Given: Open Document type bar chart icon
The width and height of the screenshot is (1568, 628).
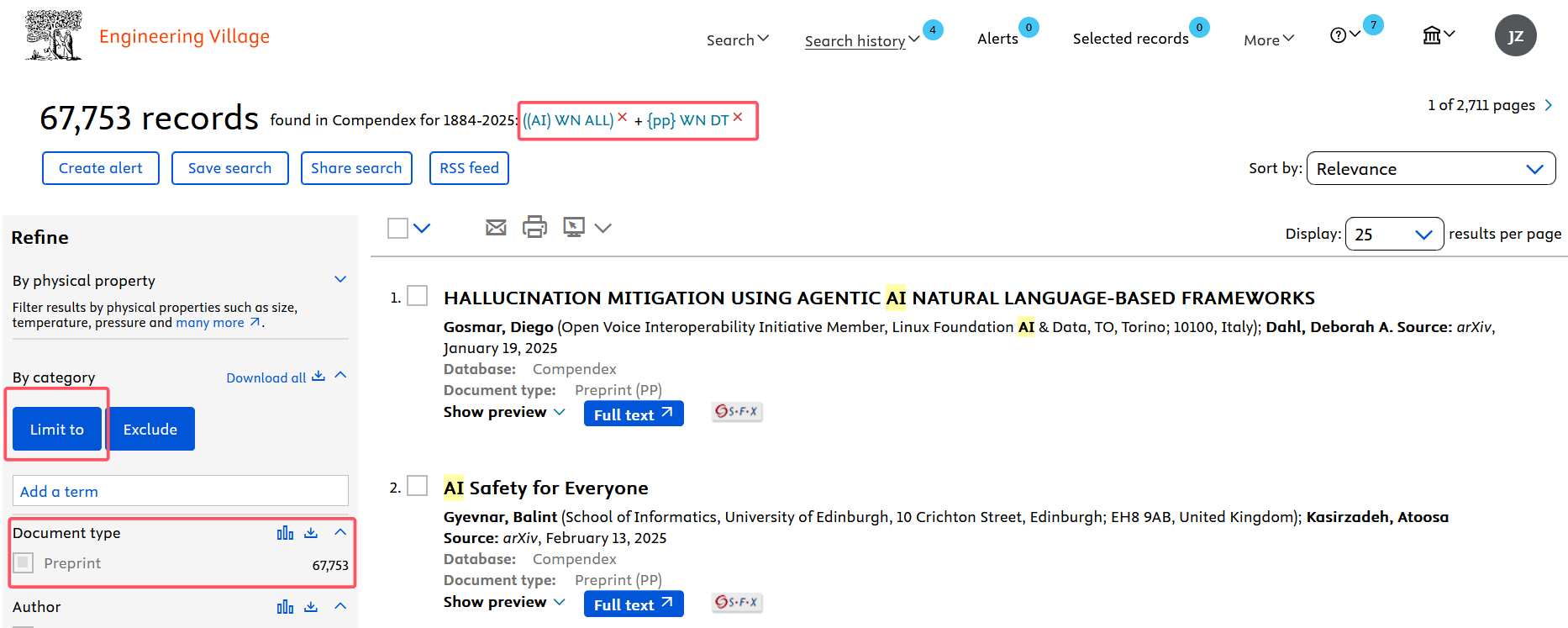Looking at the screenshot, I should (x=286, y=533).
